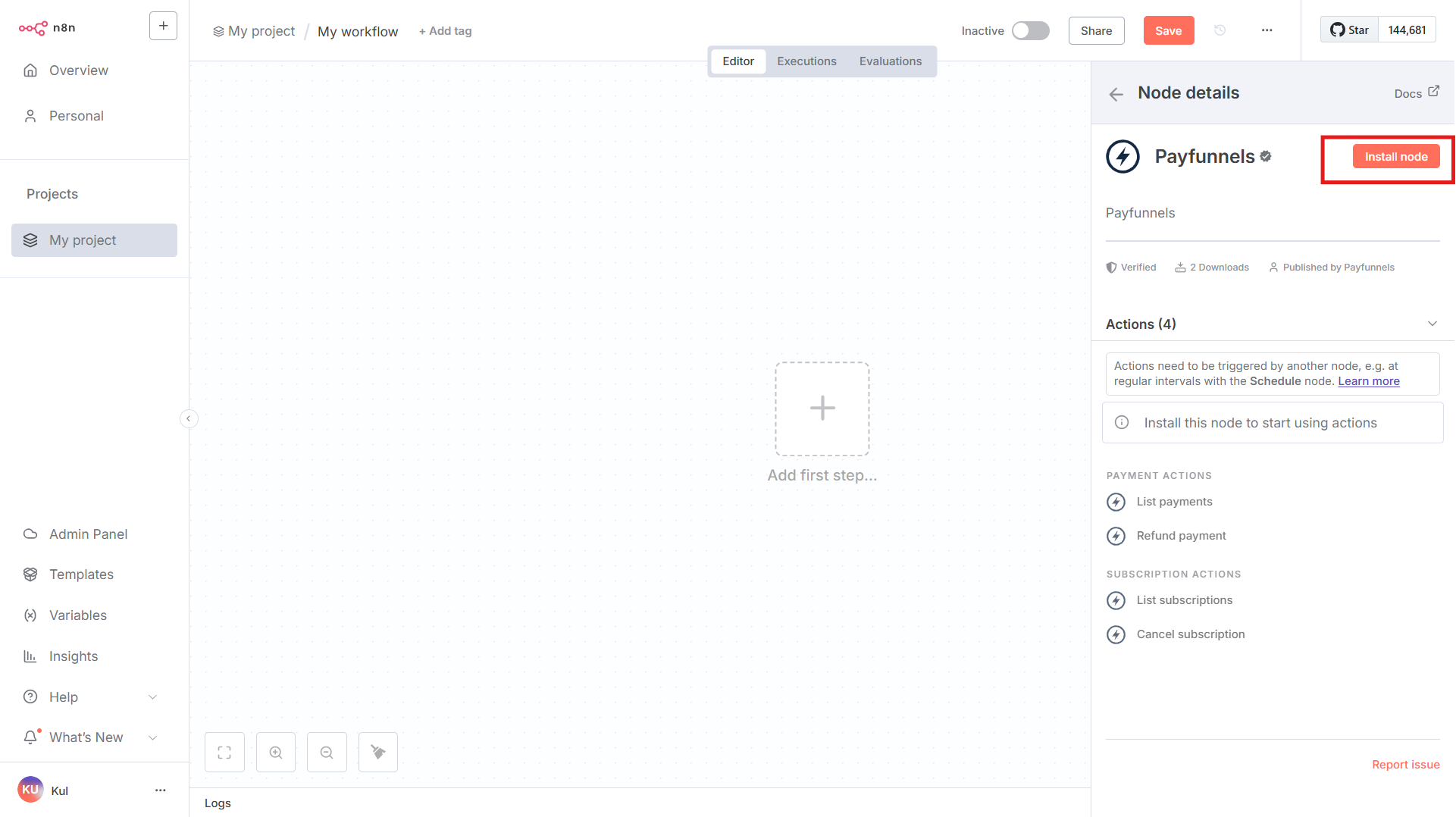Select My project in sidebar
The height and width of the screenshot is (817, 1456).
pyautogui.click(x=94, y=240)
